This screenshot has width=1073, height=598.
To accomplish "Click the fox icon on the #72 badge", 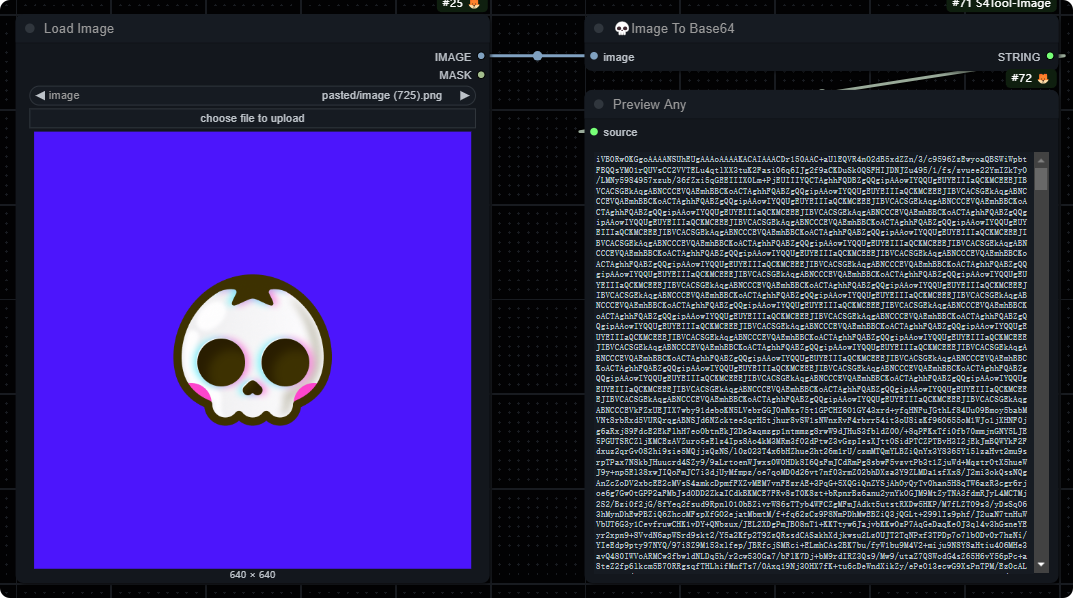I will tap(1043, 78).
